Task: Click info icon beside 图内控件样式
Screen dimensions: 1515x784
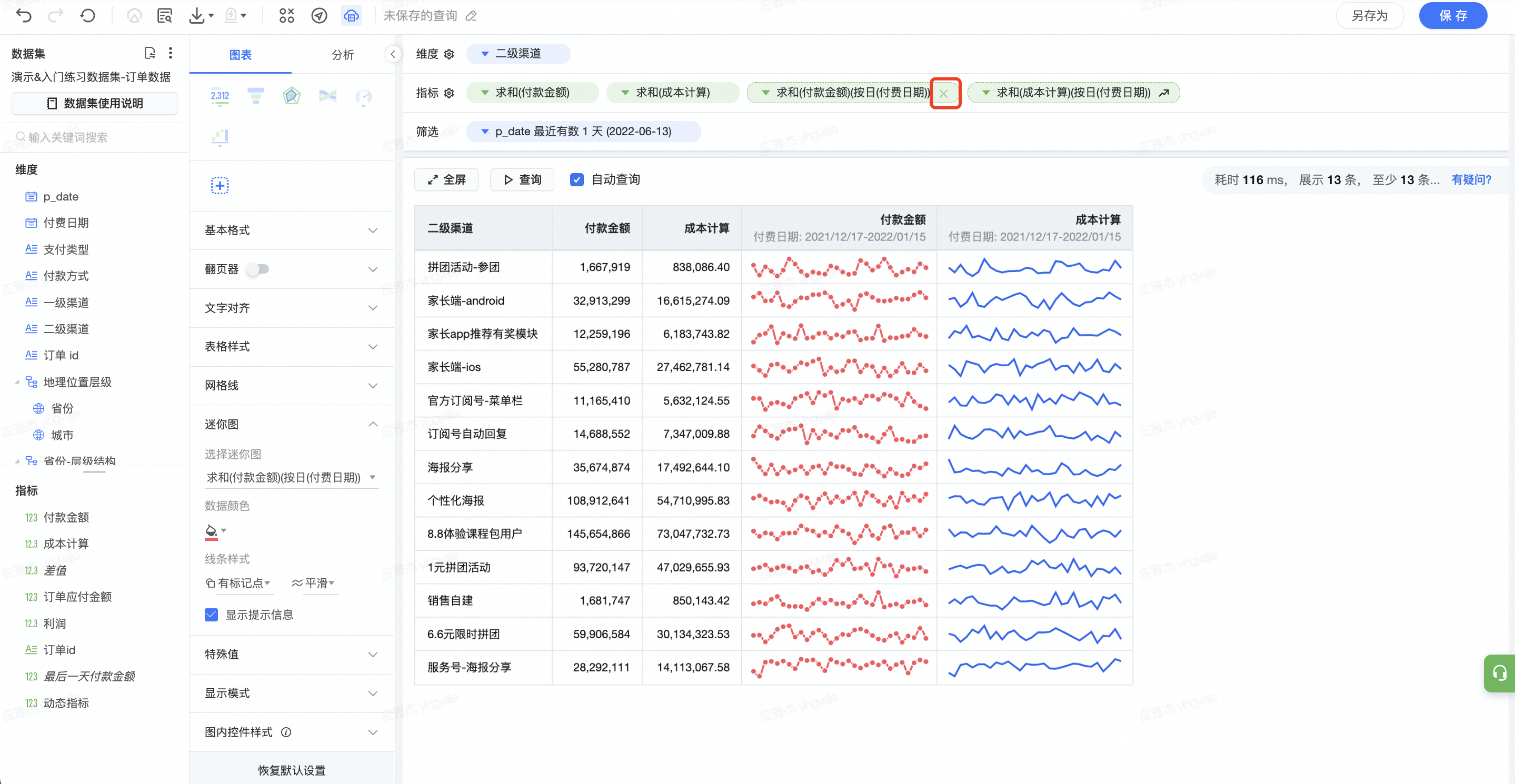Action: (x=286, y=732)
